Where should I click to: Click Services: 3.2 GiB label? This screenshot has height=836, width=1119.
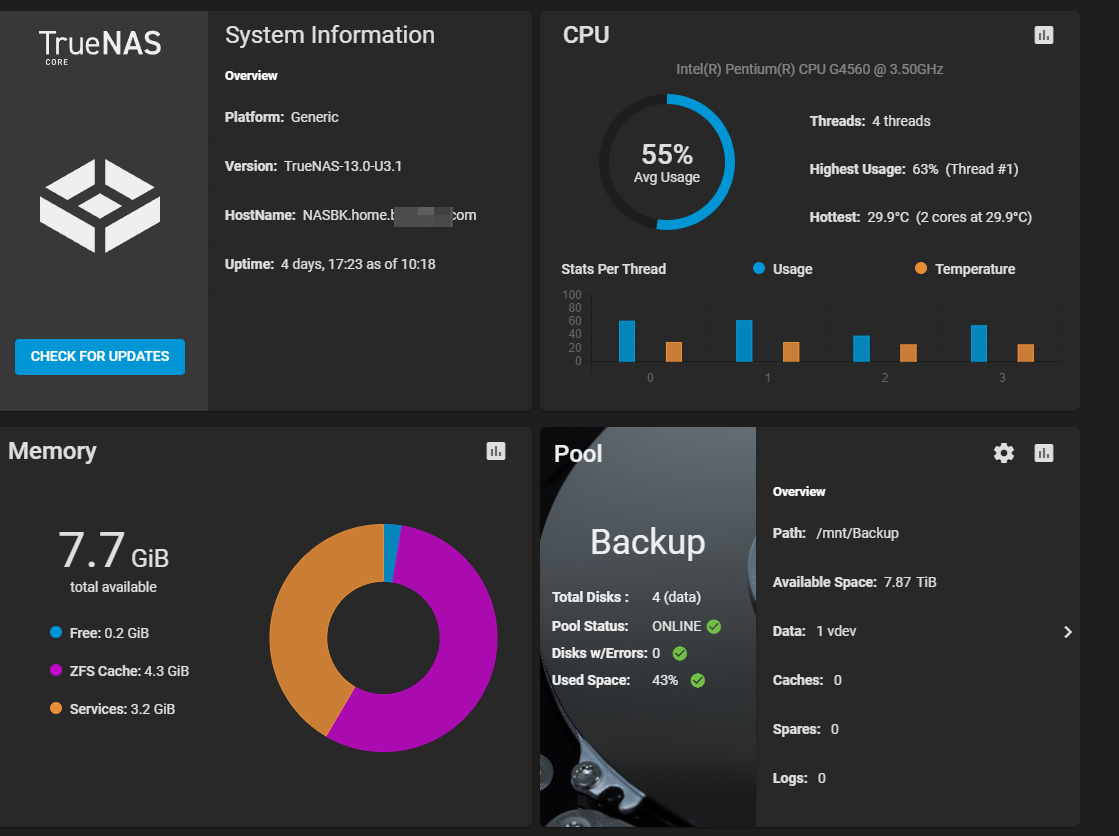122,709
